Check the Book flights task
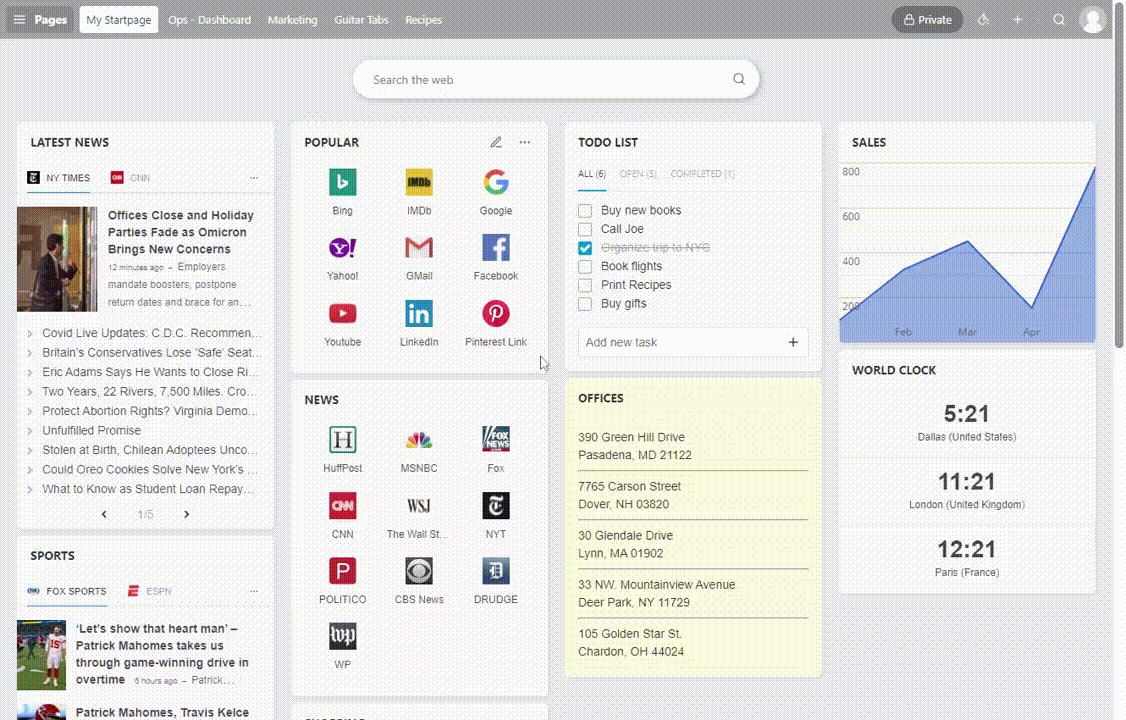 tap(585, 266)
